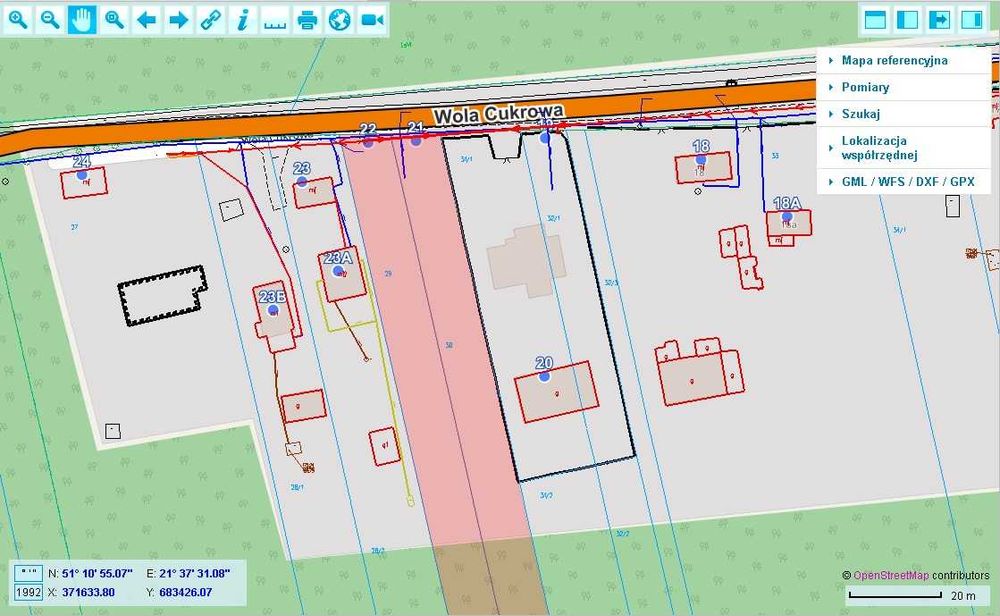Click parcel number 34/2 label
The height and width of the screenshot is (616, 1000).
[546, 495]
